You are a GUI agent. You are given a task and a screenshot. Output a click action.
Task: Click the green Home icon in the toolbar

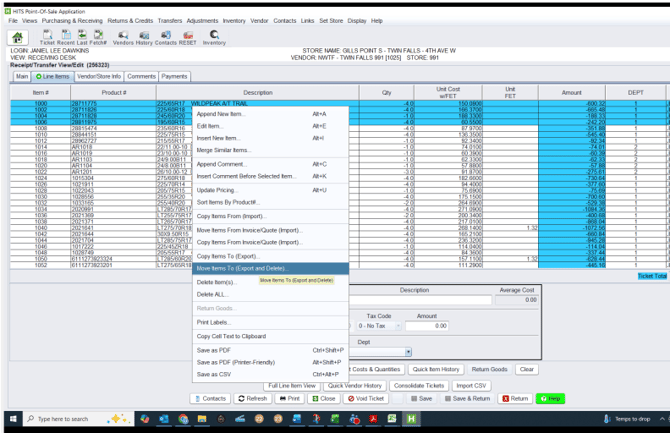(18, 38)
